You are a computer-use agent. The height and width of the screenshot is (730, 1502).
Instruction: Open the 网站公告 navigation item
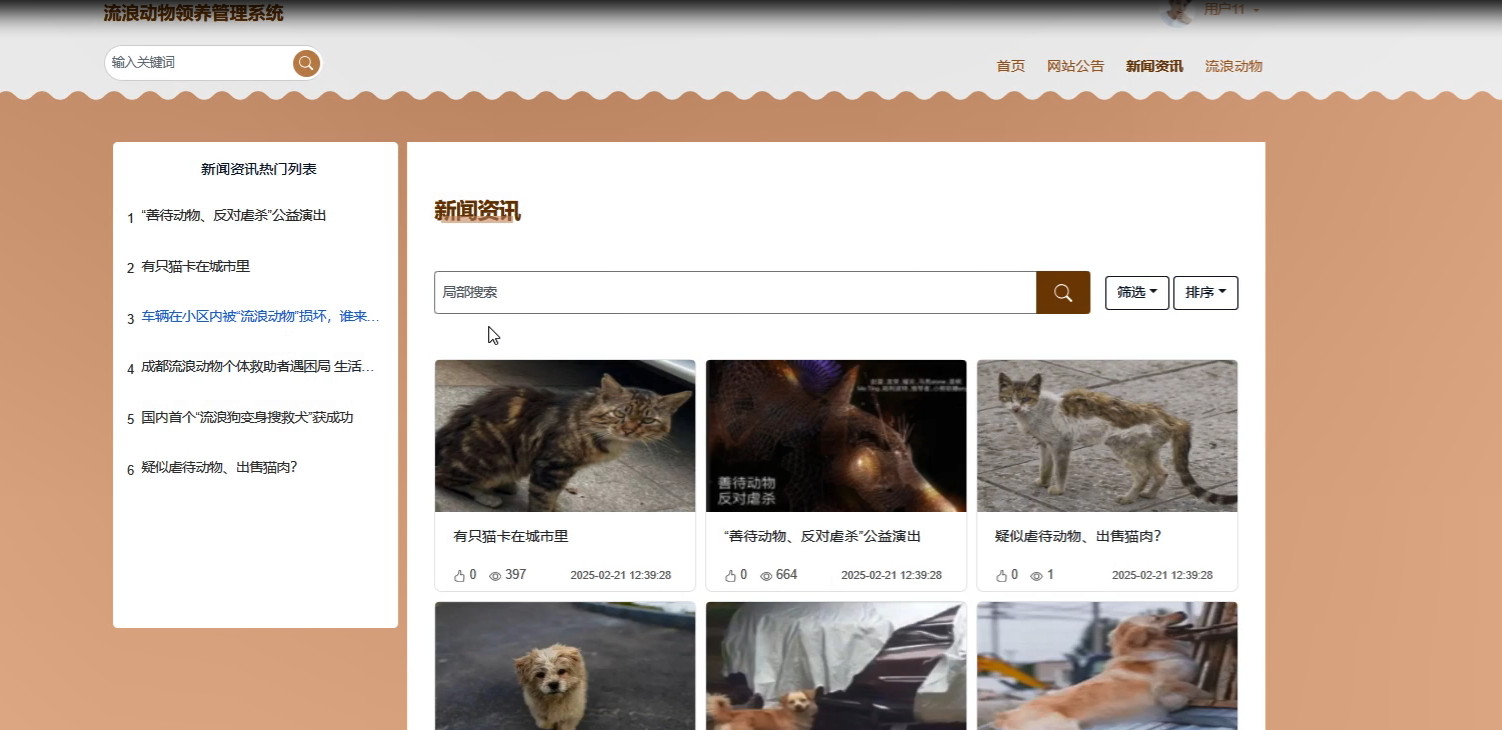pyautogui.click(x=1076, y=66)
